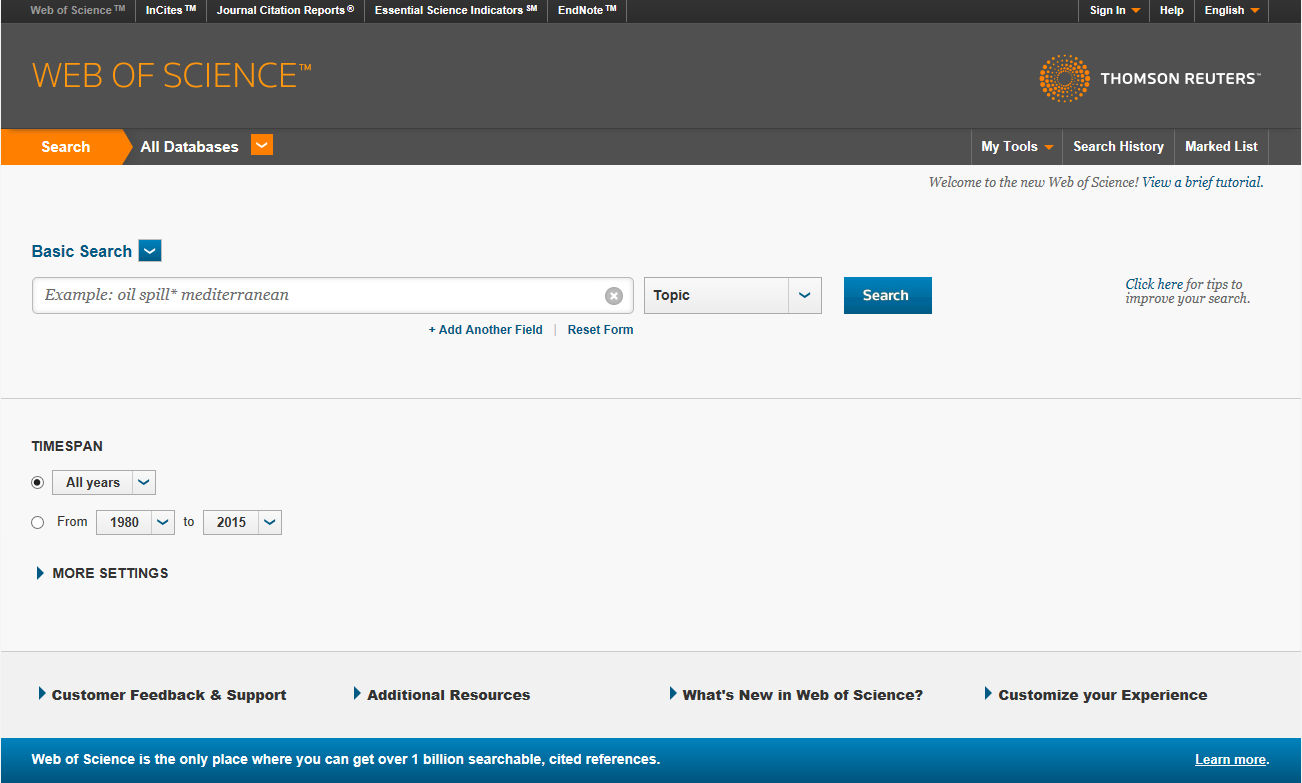Click + Add Another Field
1302x783 pixels.
485,330
